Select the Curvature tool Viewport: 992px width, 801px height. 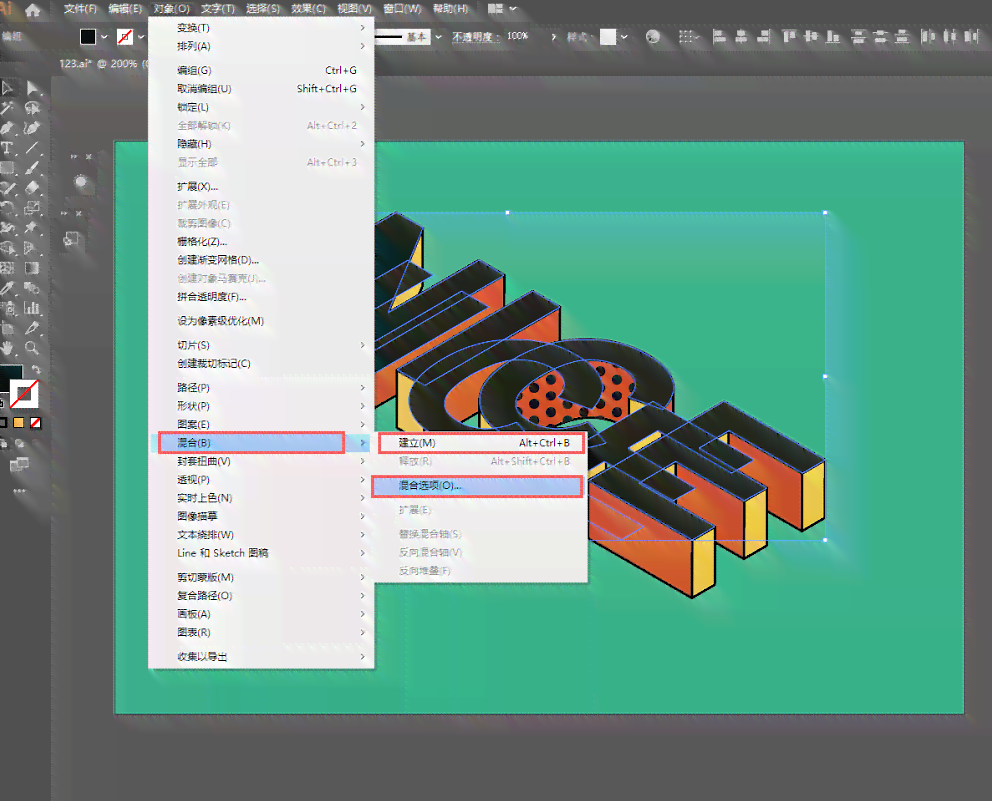coord(32,128)
